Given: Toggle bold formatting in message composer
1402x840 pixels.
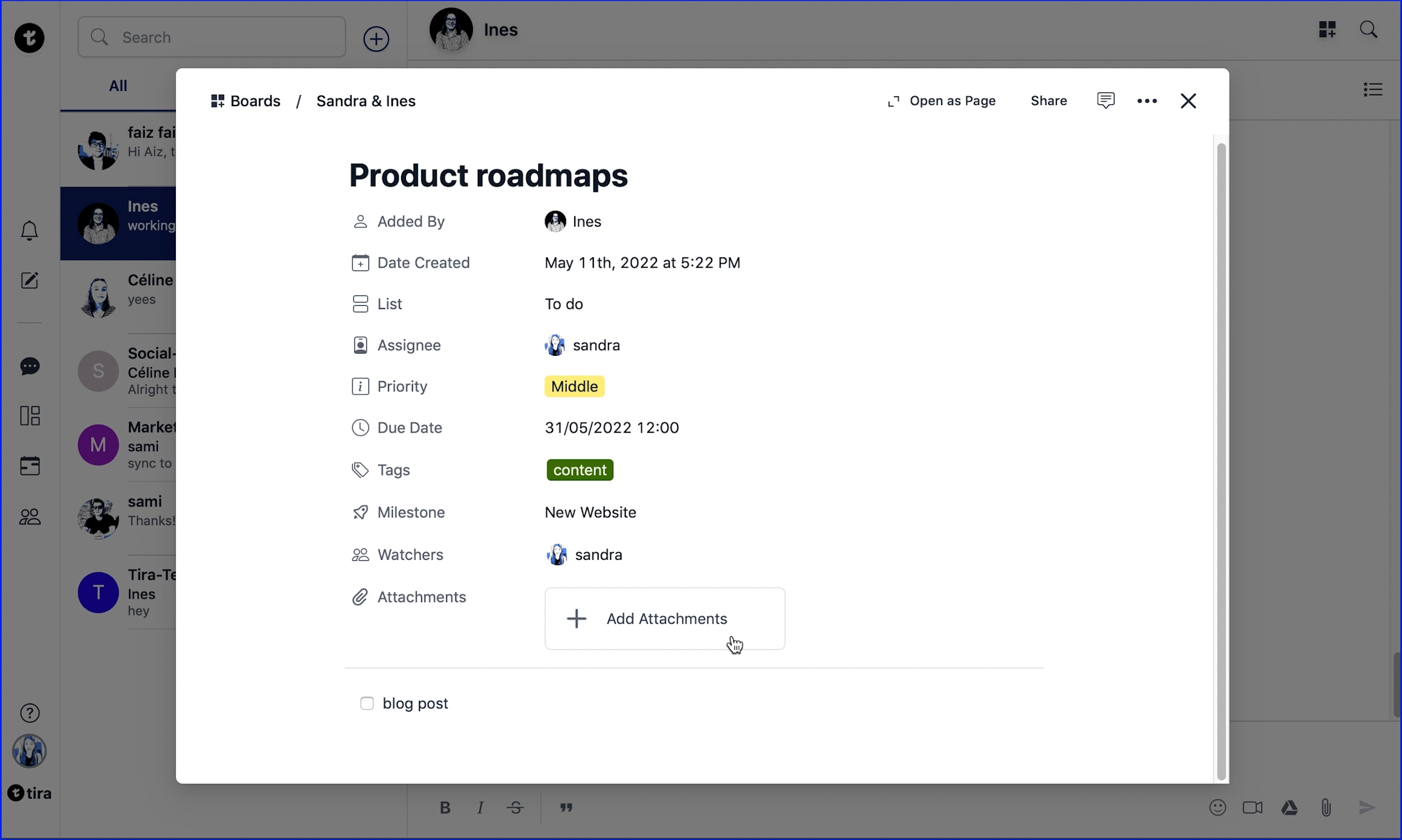Looking at the screenshot, I should click(445, 808).
